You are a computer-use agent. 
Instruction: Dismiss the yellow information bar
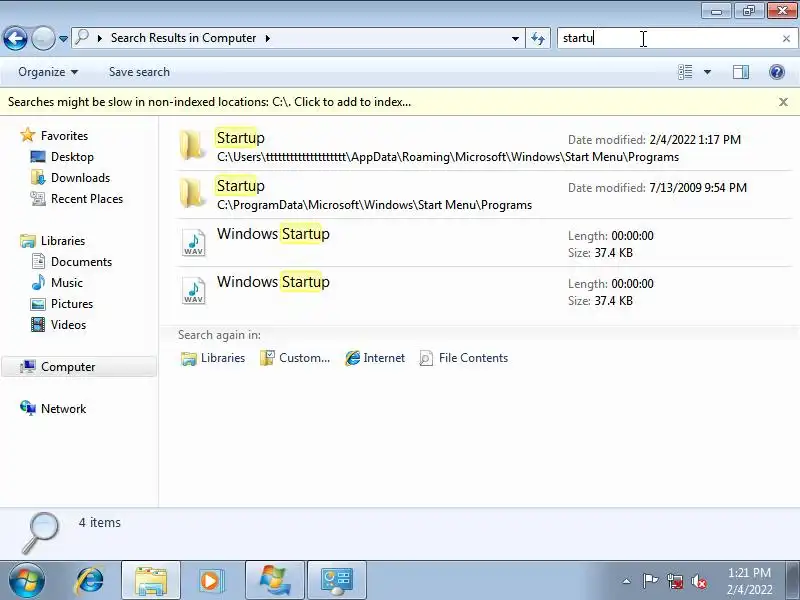(783, 102)
